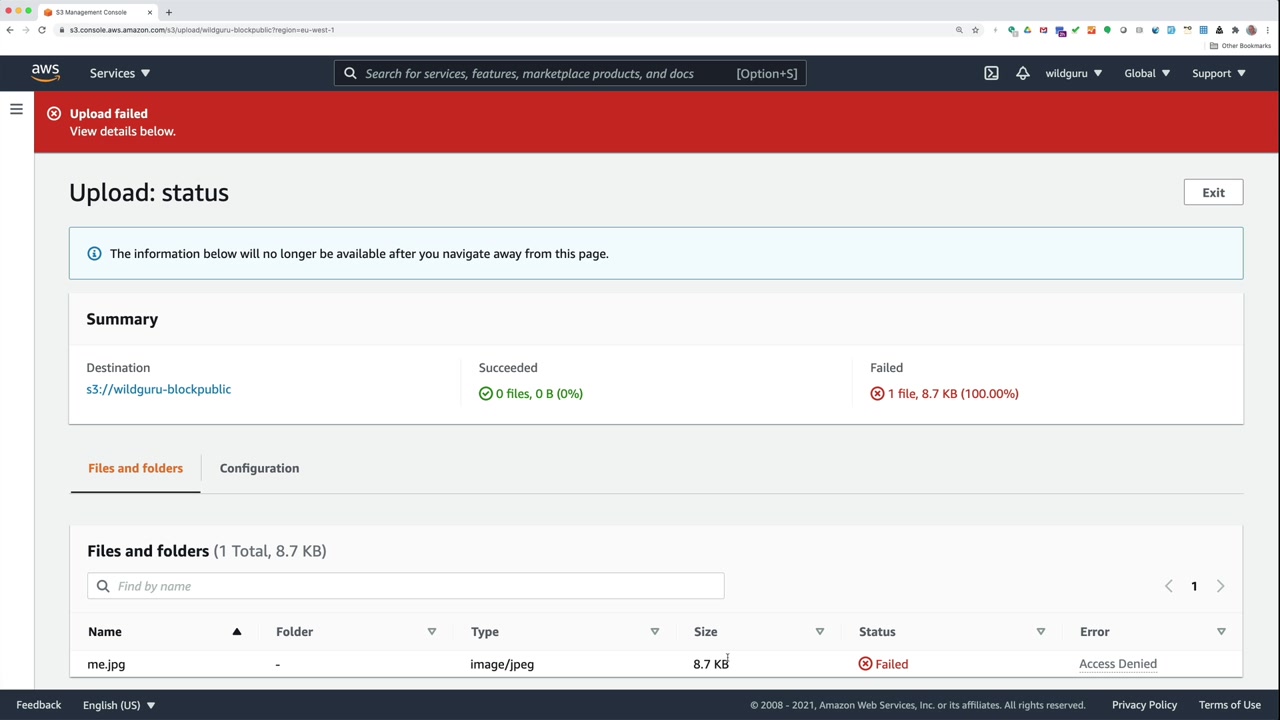Open the AWS console home logo
1280x720 pixels.
coord(45,73)
